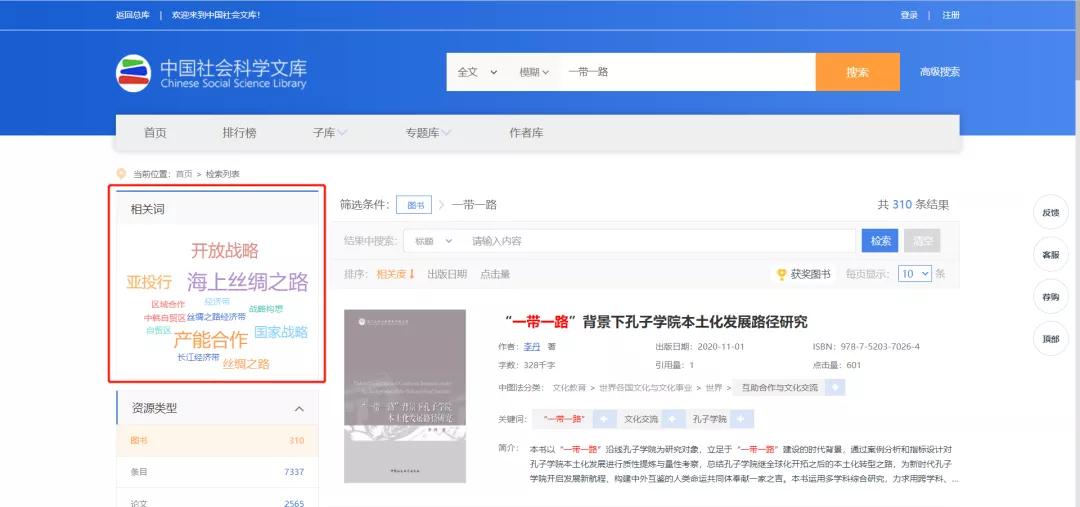Add the 孔子学院 keyword with its plus icon
The image size is (1080, 507).
(741, 419)
